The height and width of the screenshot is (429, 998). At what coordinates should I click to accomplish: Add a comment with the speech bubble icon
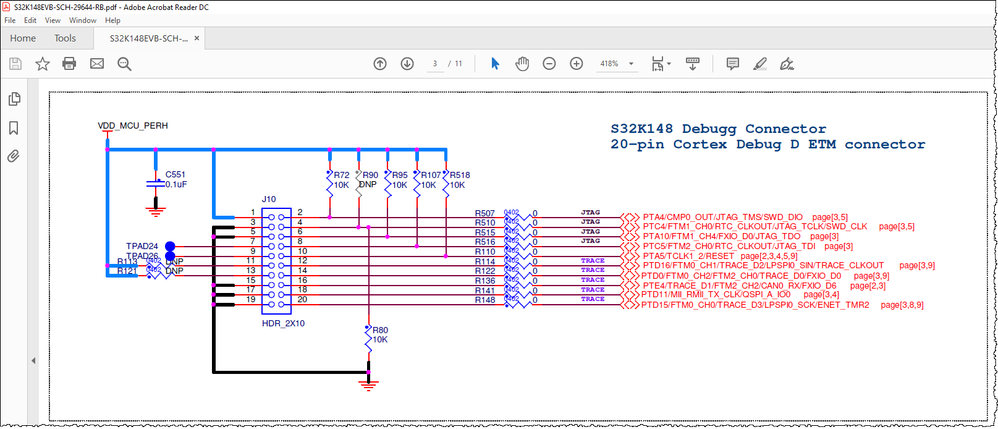pos(733,64)
